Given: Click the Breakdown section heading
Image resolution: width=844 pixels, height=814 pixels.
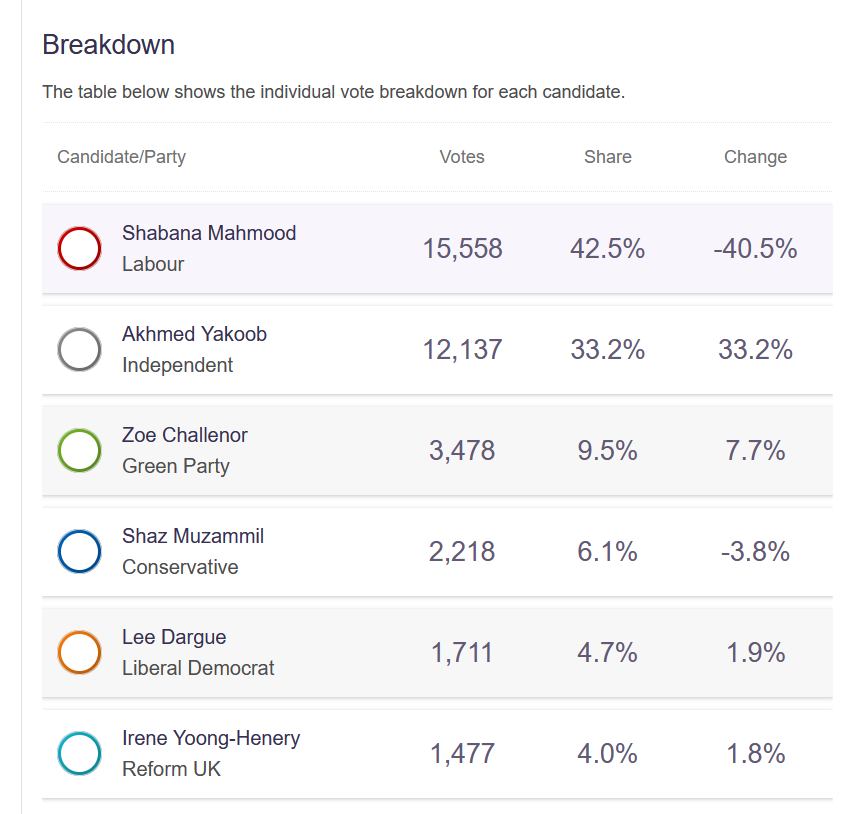Looking at the screenshot, I should tap(108, 45).
